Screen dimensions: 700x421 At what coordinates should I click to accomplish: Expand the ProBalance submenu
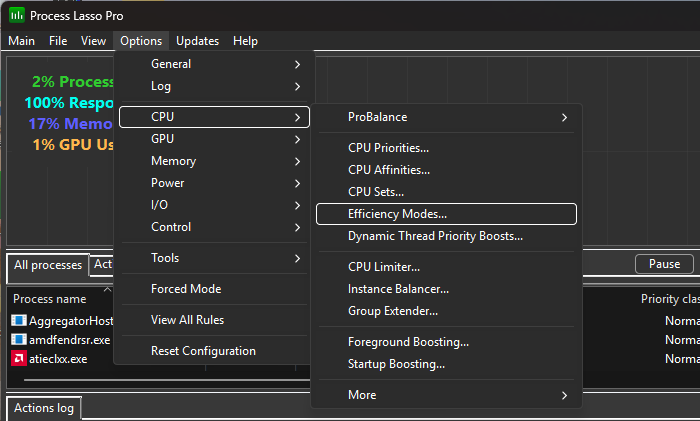pyautogui.click(x=446, y=117)
